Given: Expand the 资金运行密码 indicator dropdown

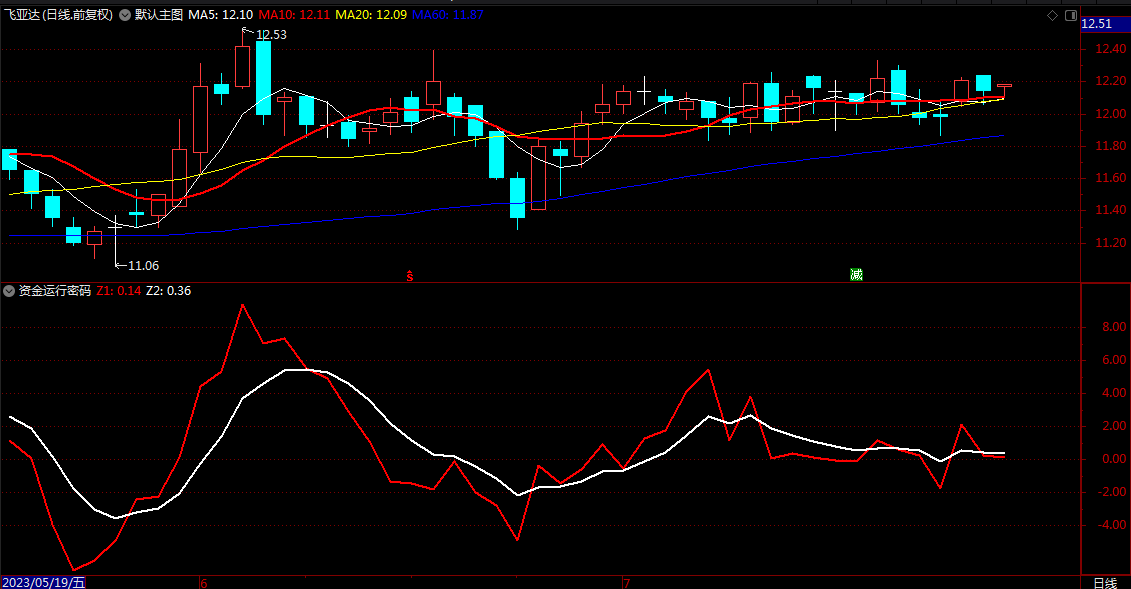Looking at the screenshot, I should tap(9, 291).
